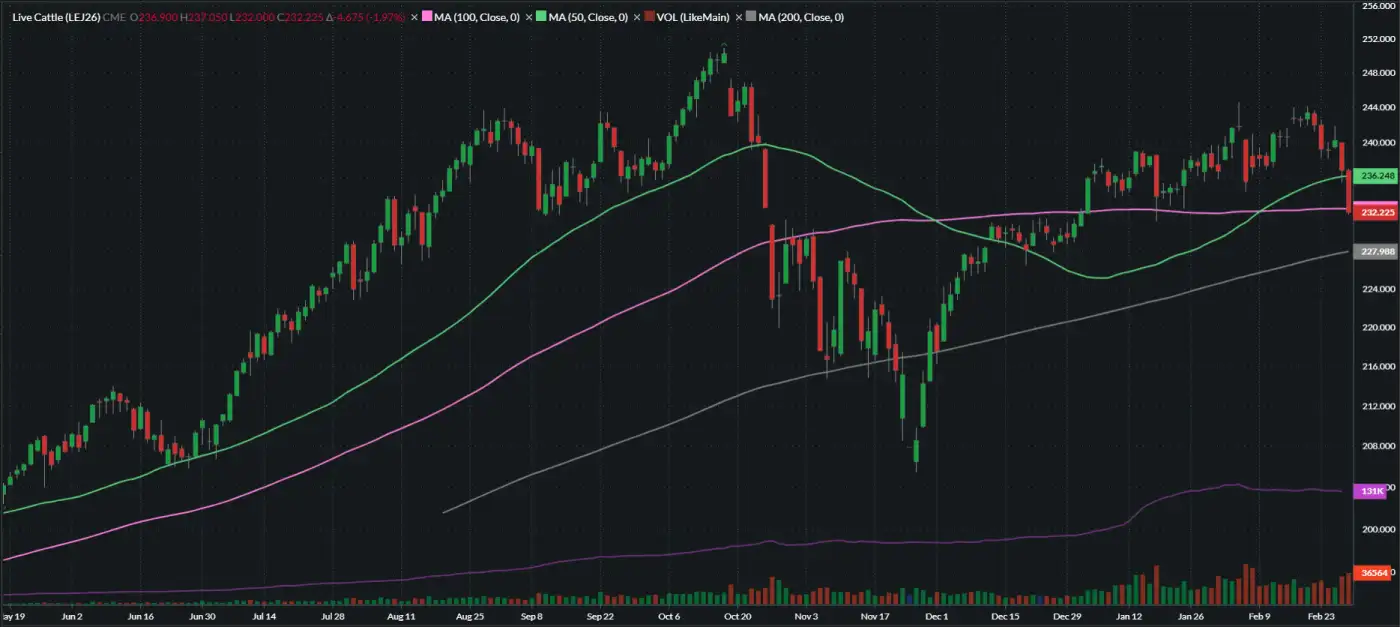Remove the MA (100, Close, 0) indicator
This screenshot has width=1400, height=627.
coord(415,18)
